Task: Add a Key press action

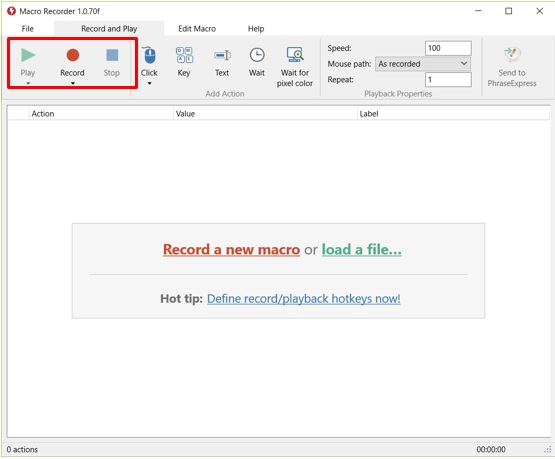Action: [x=184, y=62]
